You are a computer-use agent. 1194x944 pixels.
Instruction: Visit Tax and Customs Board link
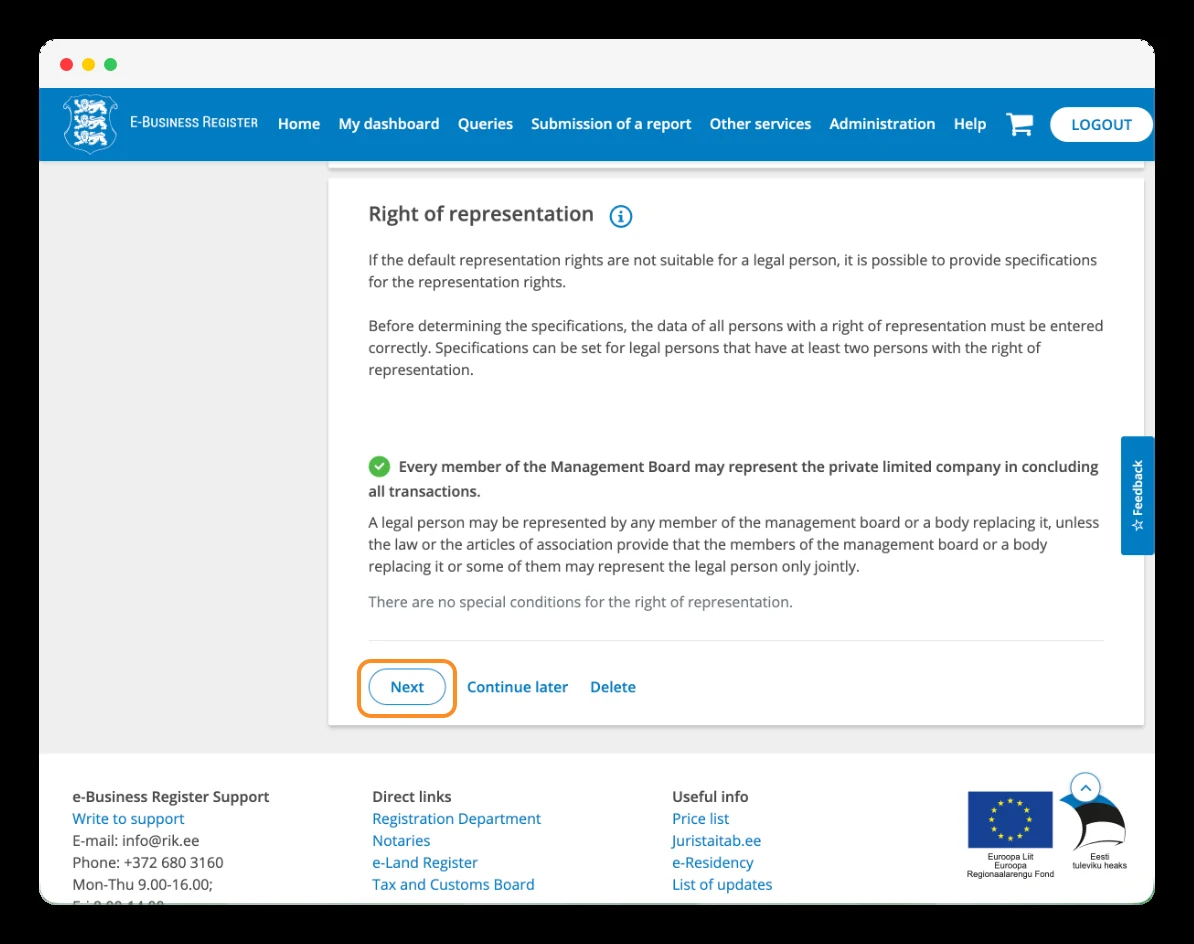(x=453, y=885)
